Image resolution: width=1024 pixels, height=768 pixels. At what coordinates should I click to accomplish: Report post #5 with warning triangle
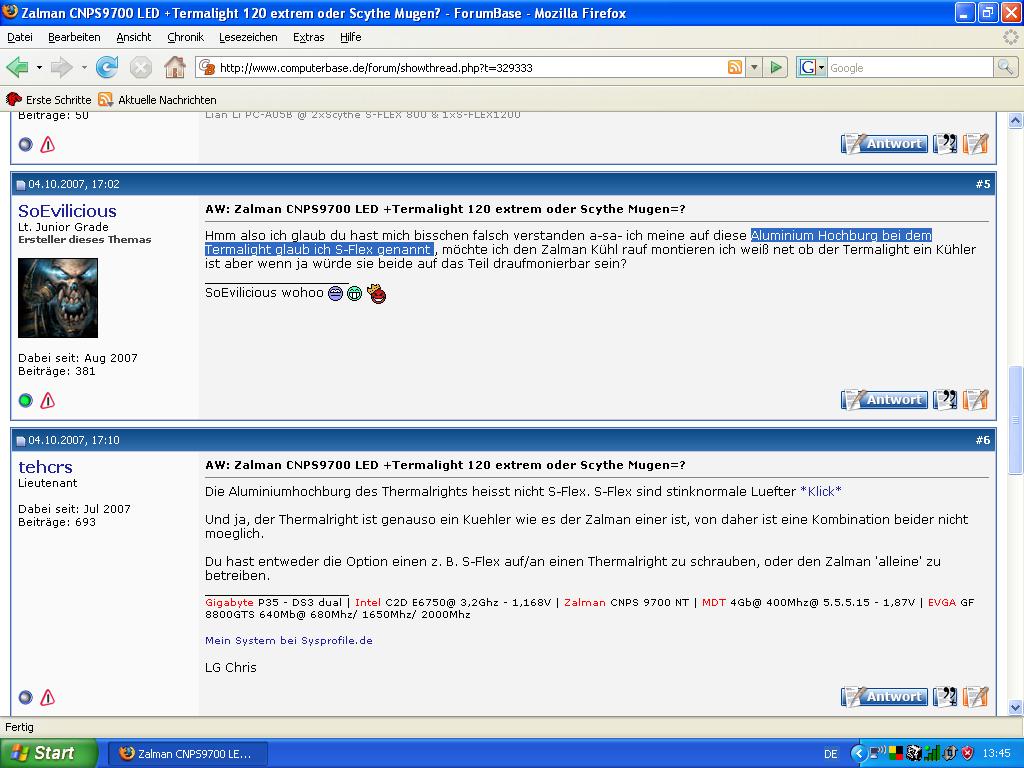coord(48,400)
